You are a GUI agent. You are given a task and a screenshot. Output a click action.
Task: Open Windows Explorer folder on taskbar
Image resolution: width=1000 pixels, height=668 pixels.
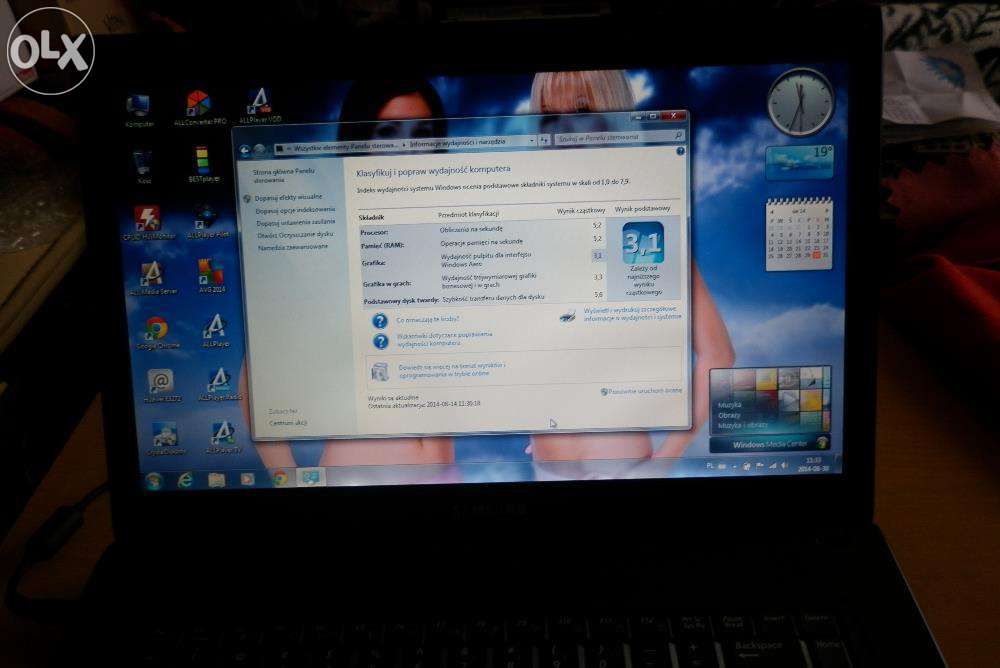(217, 479)
